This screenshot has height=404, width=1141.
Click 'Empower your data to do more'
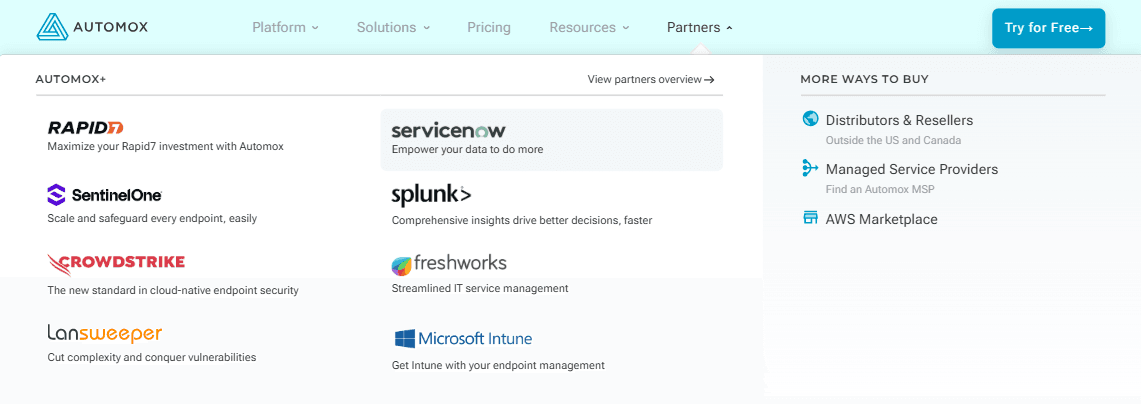(467, 149)
